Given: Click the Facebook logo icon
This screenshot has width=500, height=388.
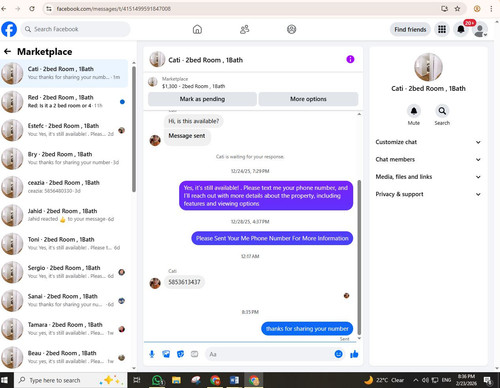Looking at the screenshot, I should coord(9,29).
